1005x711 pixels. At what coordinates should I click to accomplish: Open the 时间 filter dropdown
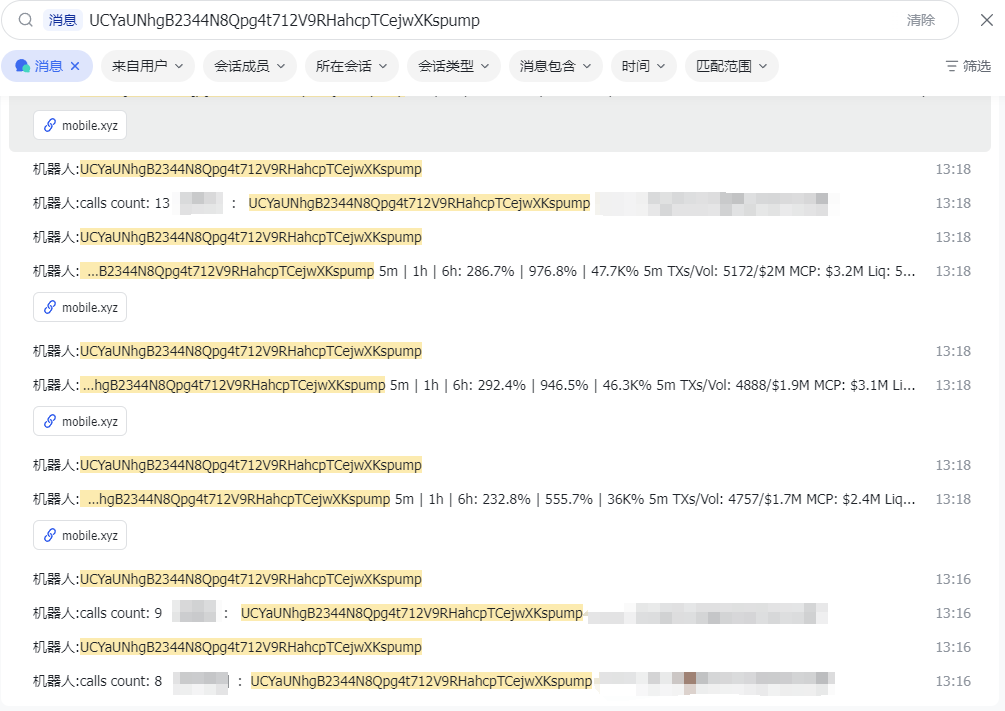click(643, 66)
